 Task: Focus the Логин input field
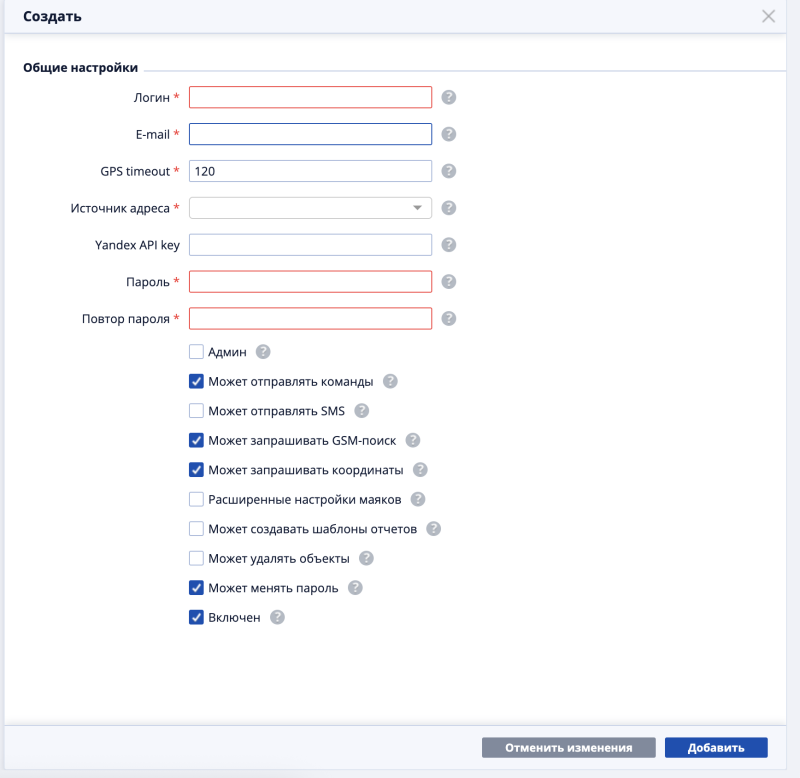(x=310, y=97)
